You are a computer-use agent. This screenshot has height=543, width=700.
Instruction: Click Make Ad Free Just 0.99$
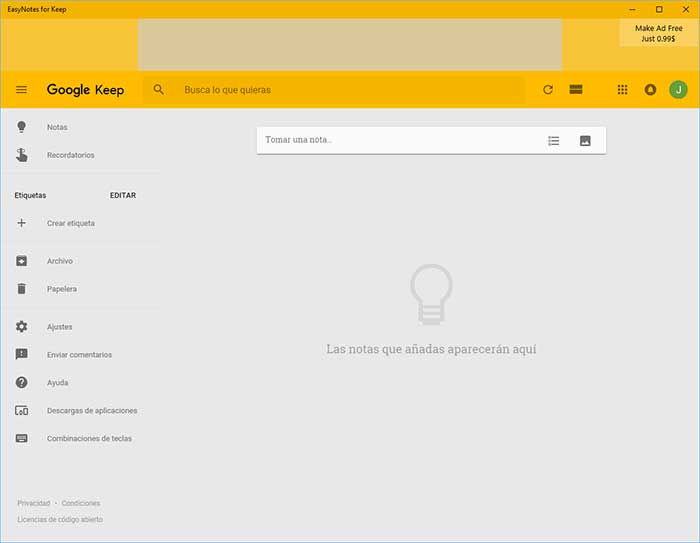click(658, 33)
